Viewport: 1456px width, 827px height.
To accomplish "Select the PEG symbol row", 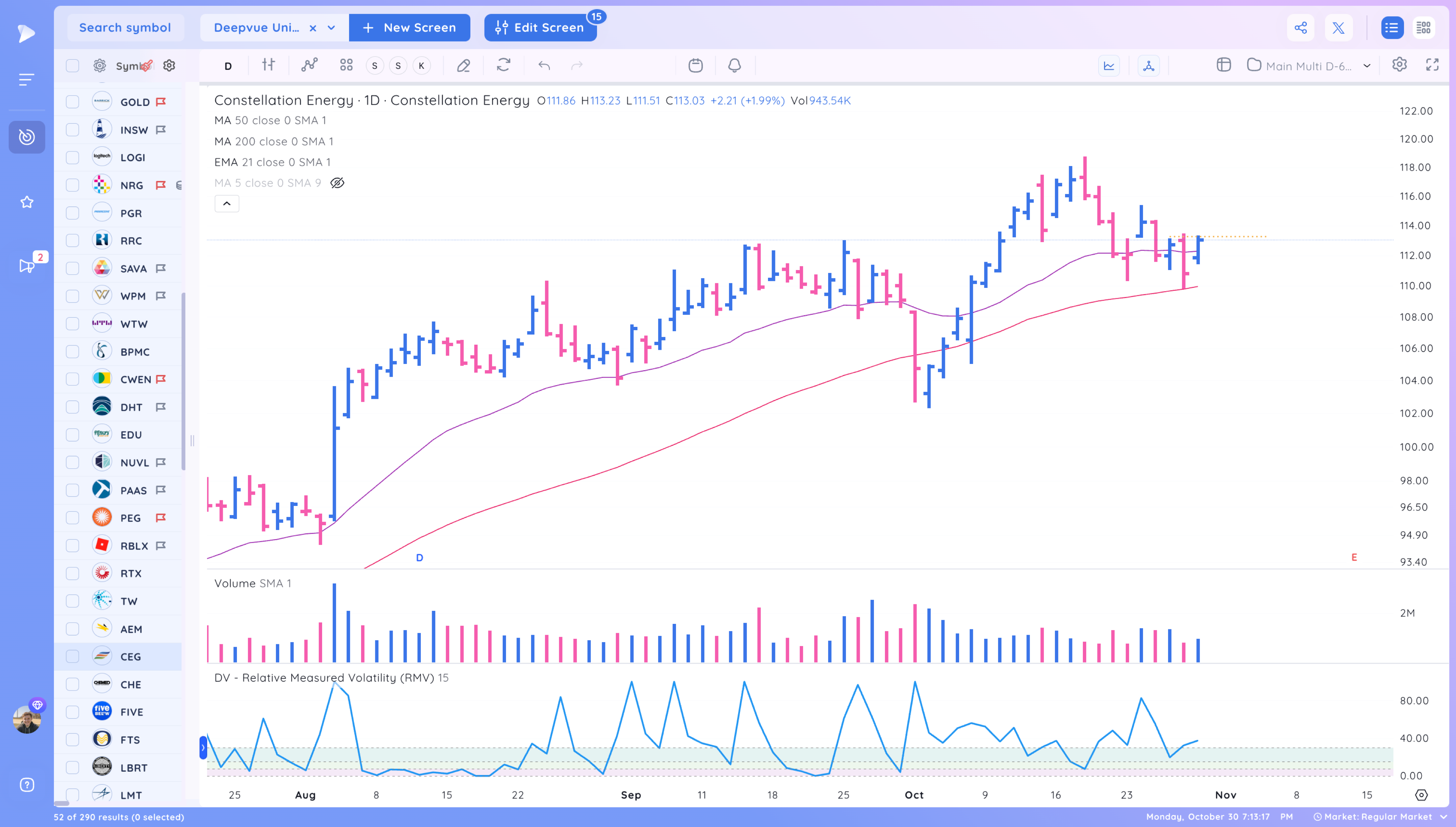I will click(118, 518).
